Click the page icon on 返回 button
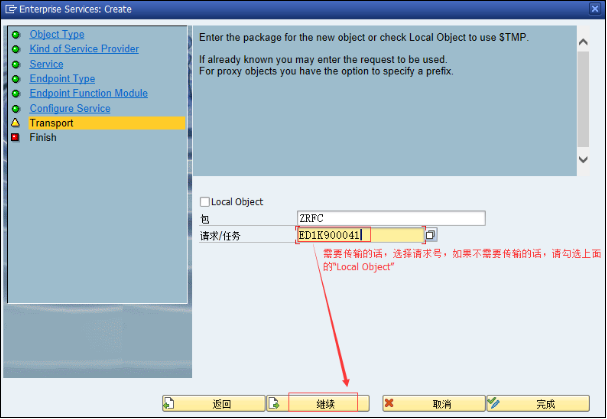 [170, 404]
